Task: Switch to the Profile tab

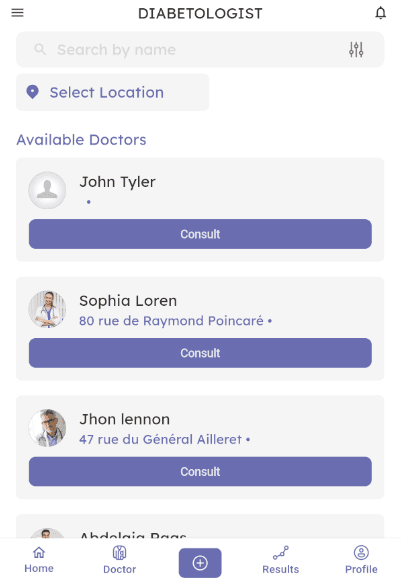Action: click(x=361, y=560)
